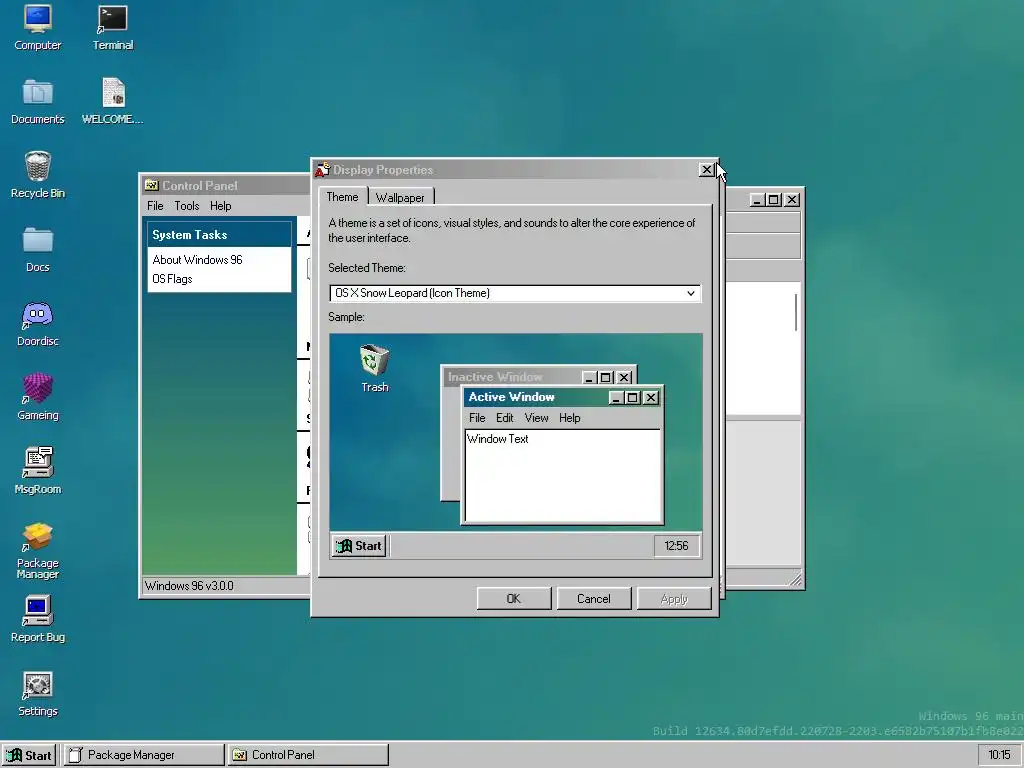Close the Display Properties dialog
Image resolution: width=1024 pixels, height=768 pixels.
(706, 170)
